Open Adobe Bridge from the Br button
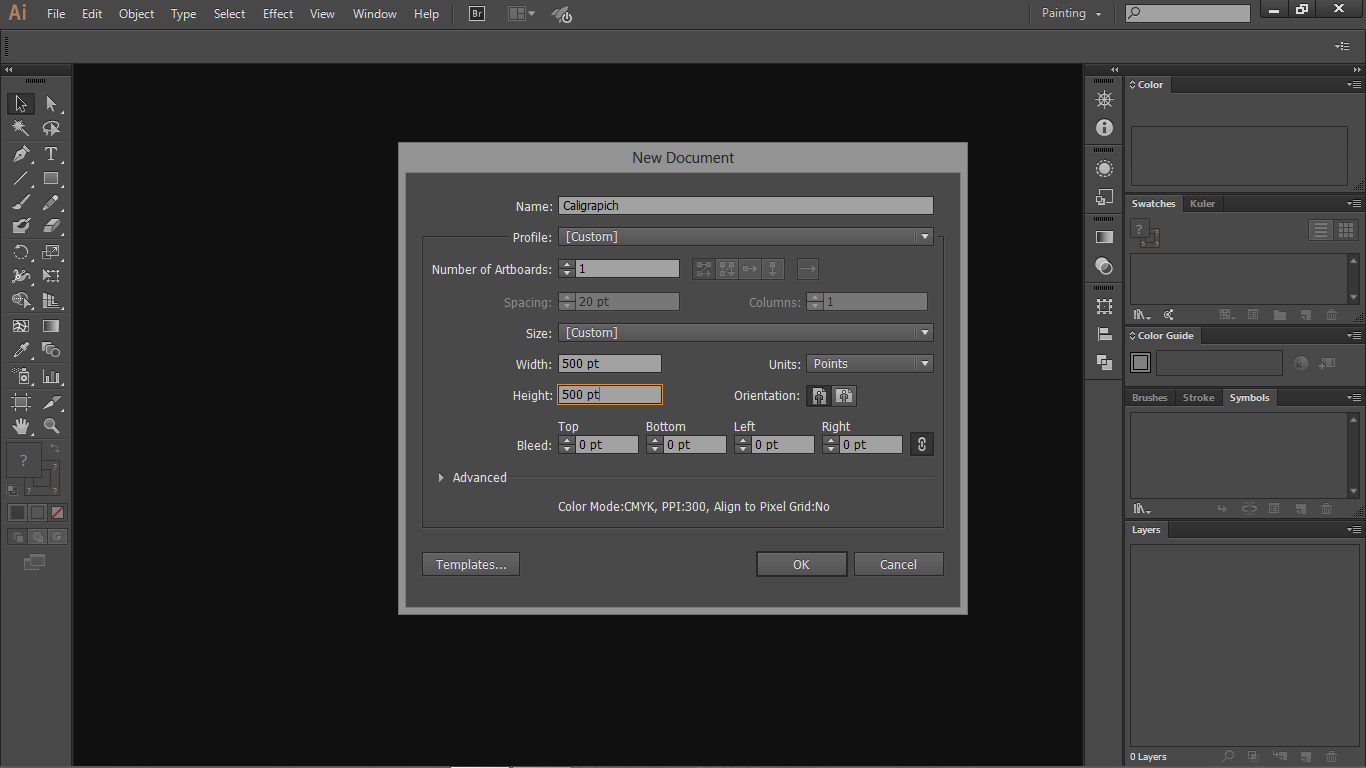The image size is (1366, 768). [477, 14]
